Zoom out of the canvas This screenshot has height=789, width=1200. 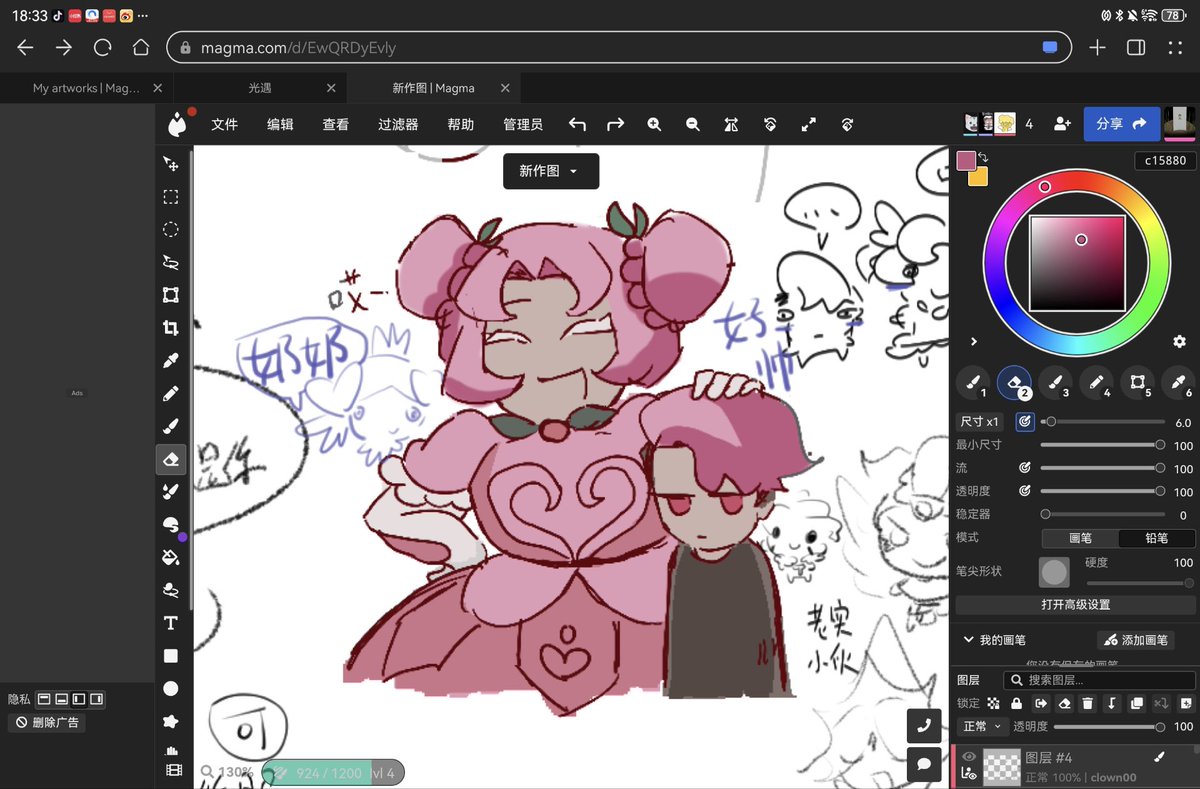[x=692, y=124]
